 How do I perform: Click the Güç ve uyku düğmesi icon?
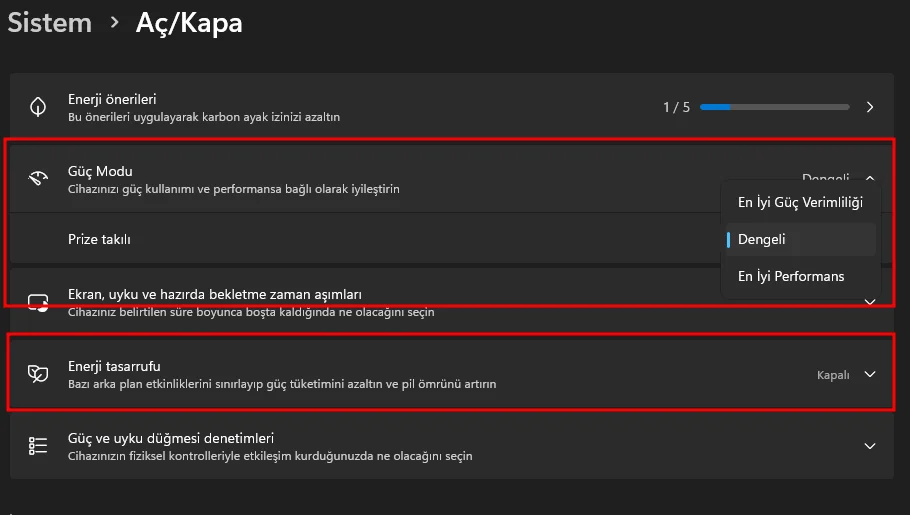tap(38, 446)
